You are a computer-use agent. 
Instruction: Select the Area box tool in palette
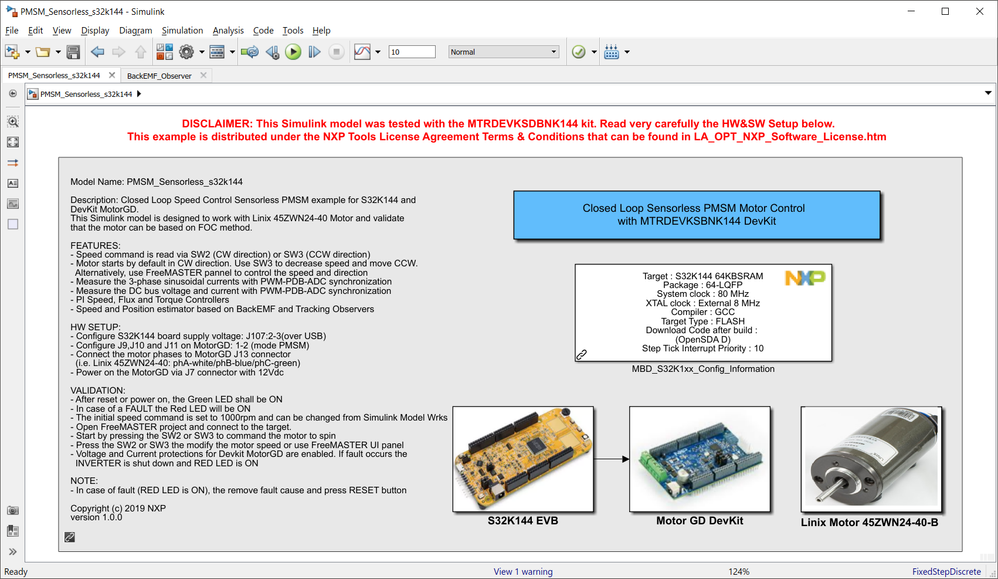(x=13, y=224)
